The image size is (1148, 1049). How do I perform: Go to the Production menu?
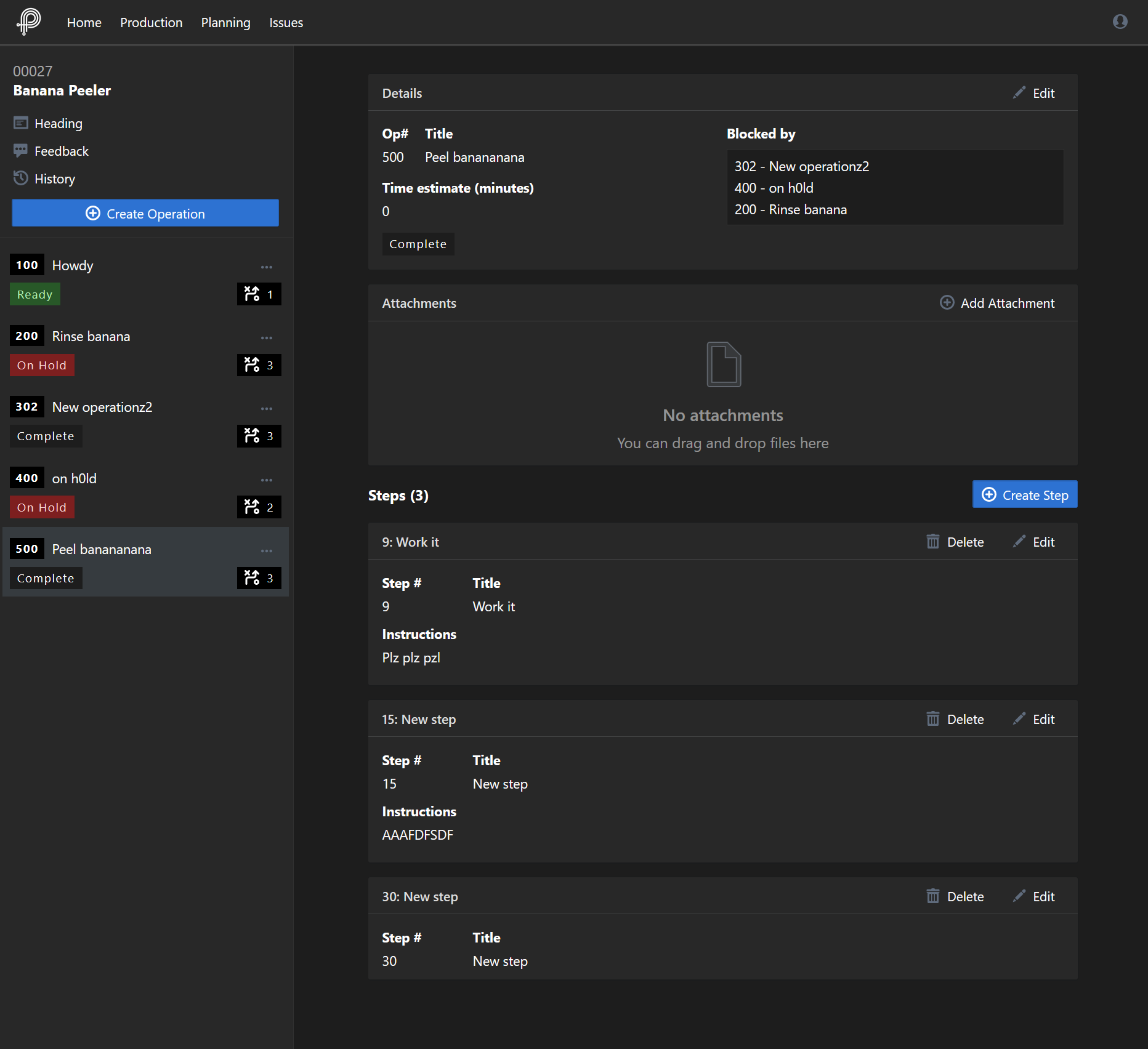(x=151, y=23)
